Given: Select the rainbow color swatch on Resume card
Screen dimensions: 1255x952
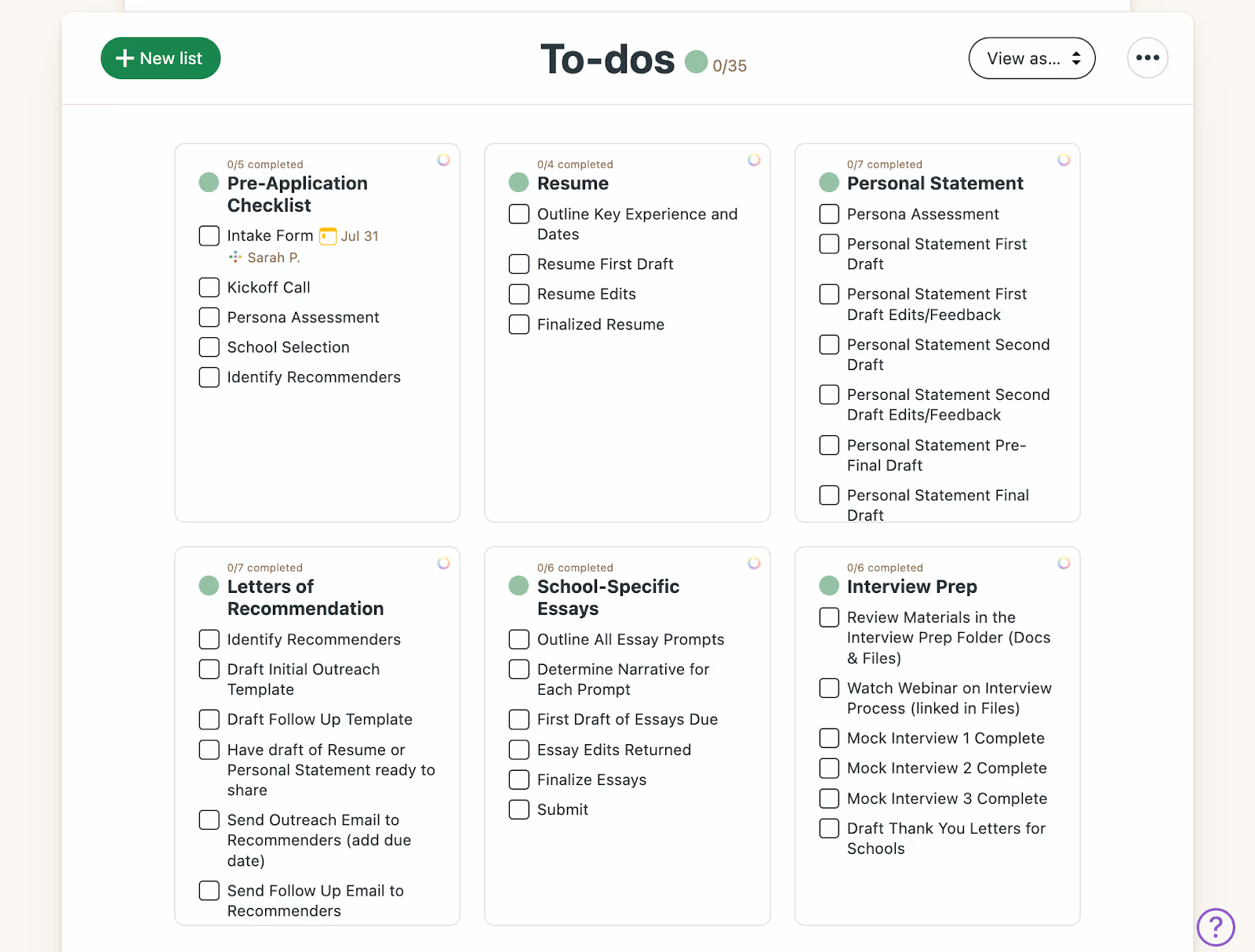Looking at the screenshot, I should (754, 159).
